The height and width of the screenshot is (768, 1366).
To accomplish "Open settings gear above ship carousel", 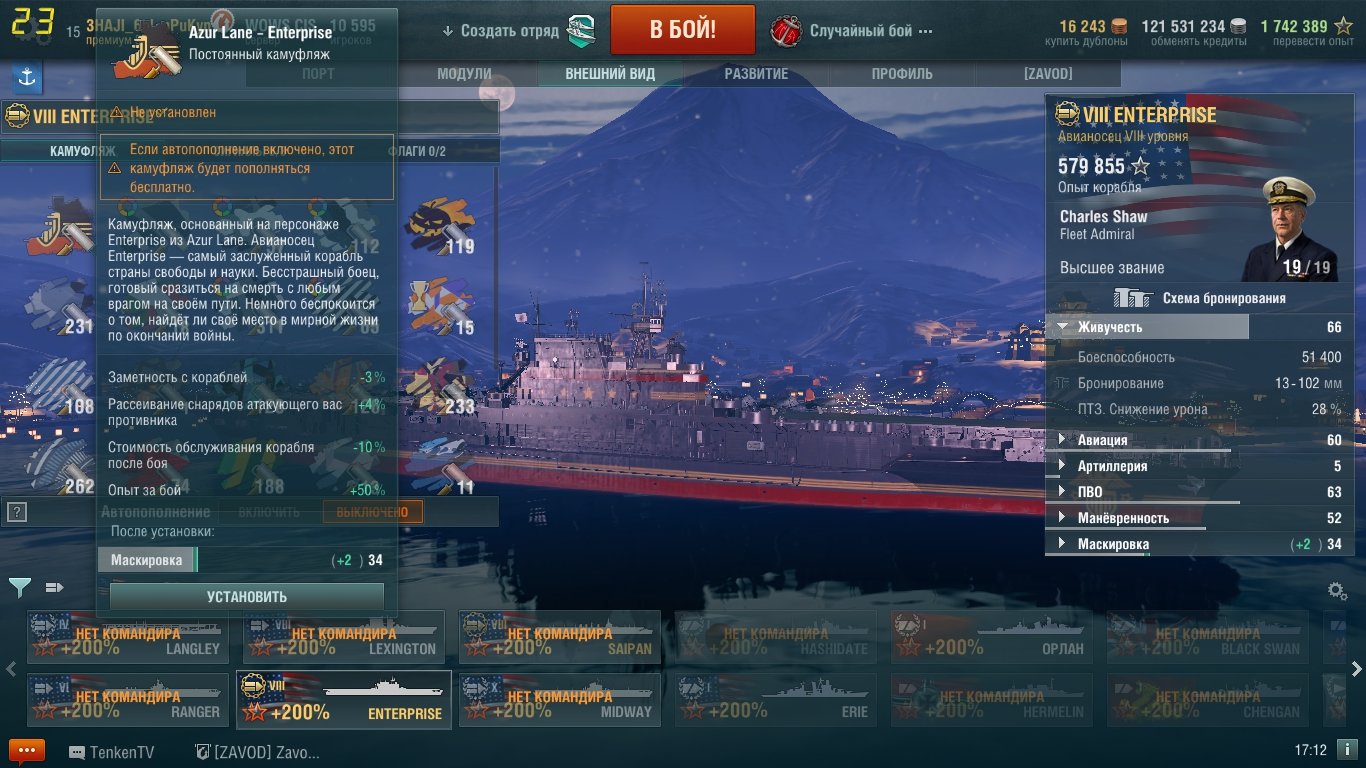I will click(x=1337, y=591).
